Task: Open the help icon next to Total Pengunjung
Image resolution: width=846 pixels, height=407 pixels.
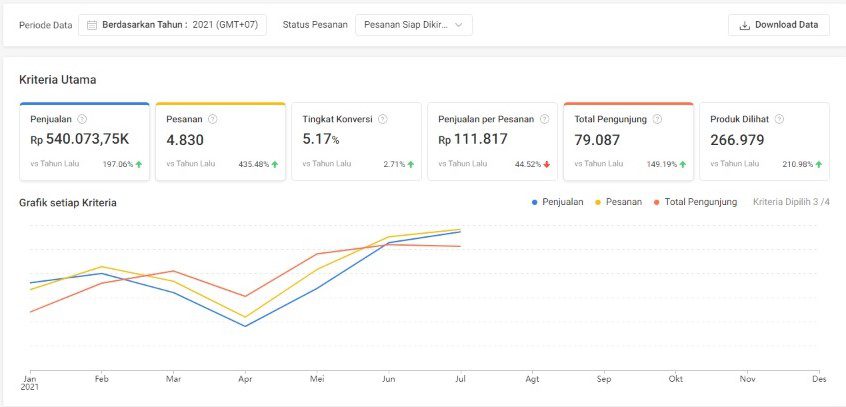Action: tap(657, 119)
